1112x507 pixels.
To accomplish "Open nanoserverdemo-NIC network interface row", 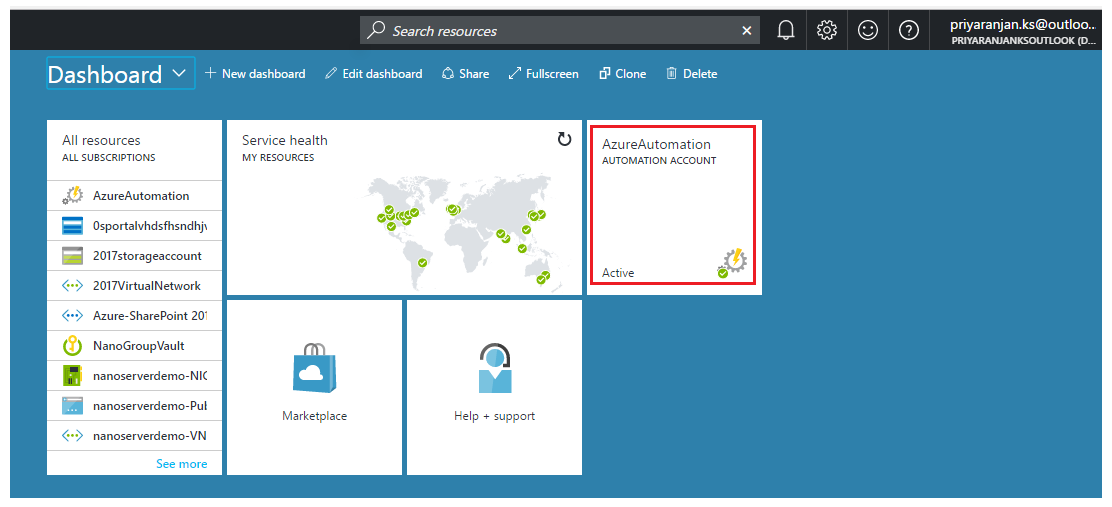I will point(135,376).
